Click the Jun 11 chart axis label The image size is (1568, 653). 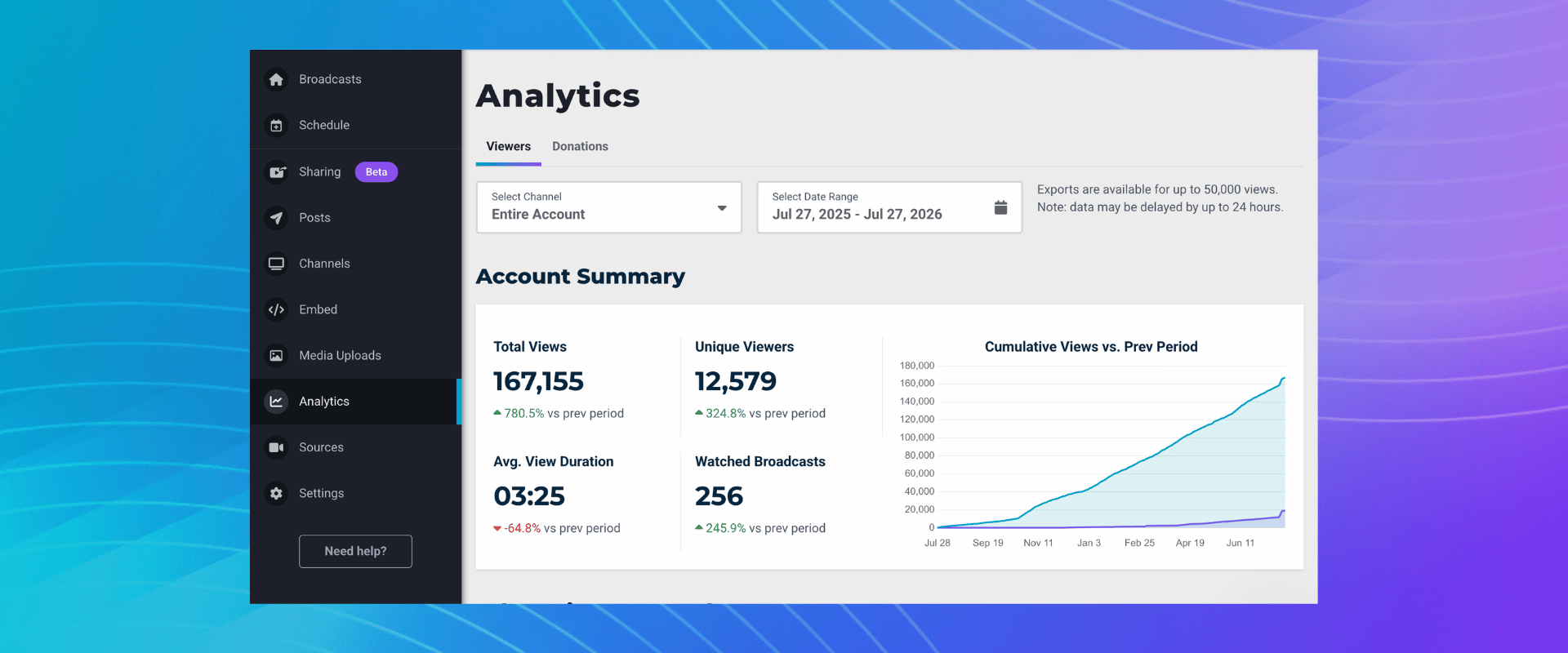tap(1240, 543)
